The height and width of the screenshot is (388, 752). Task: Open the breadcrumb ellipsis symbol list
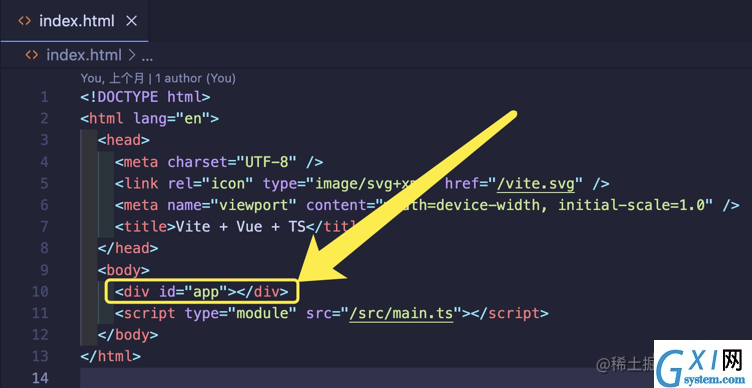click(x=147, y=57)
